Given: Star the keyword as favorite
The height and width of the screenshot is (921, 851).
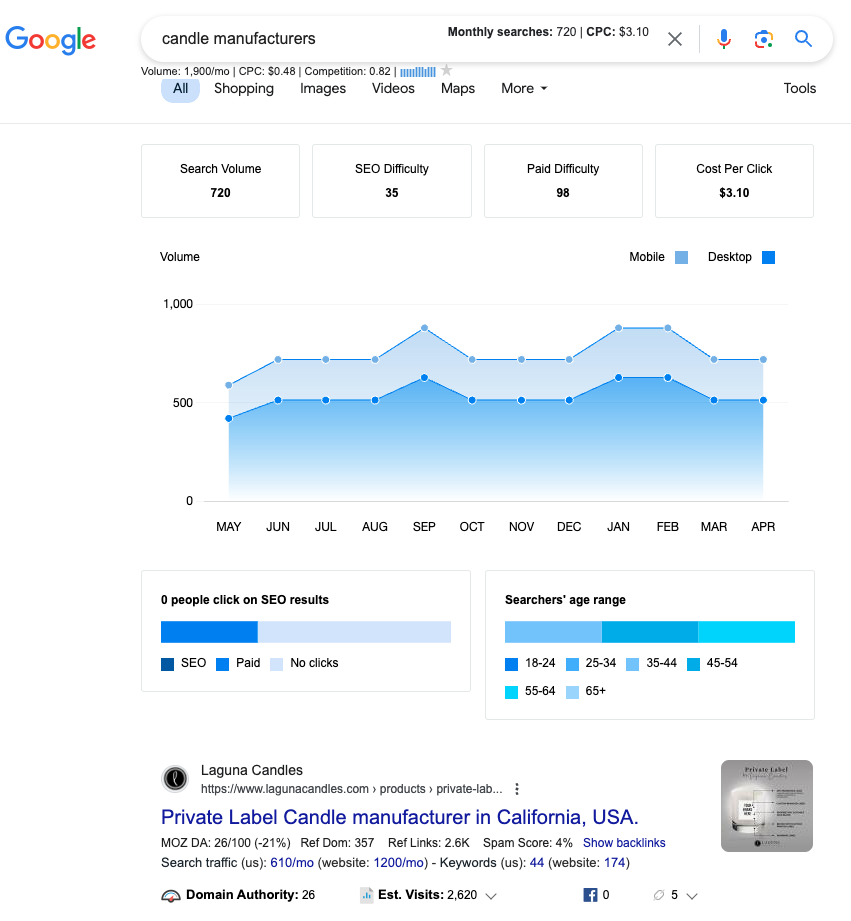Looking at the screenshot, I should click(x=446, y=71).
